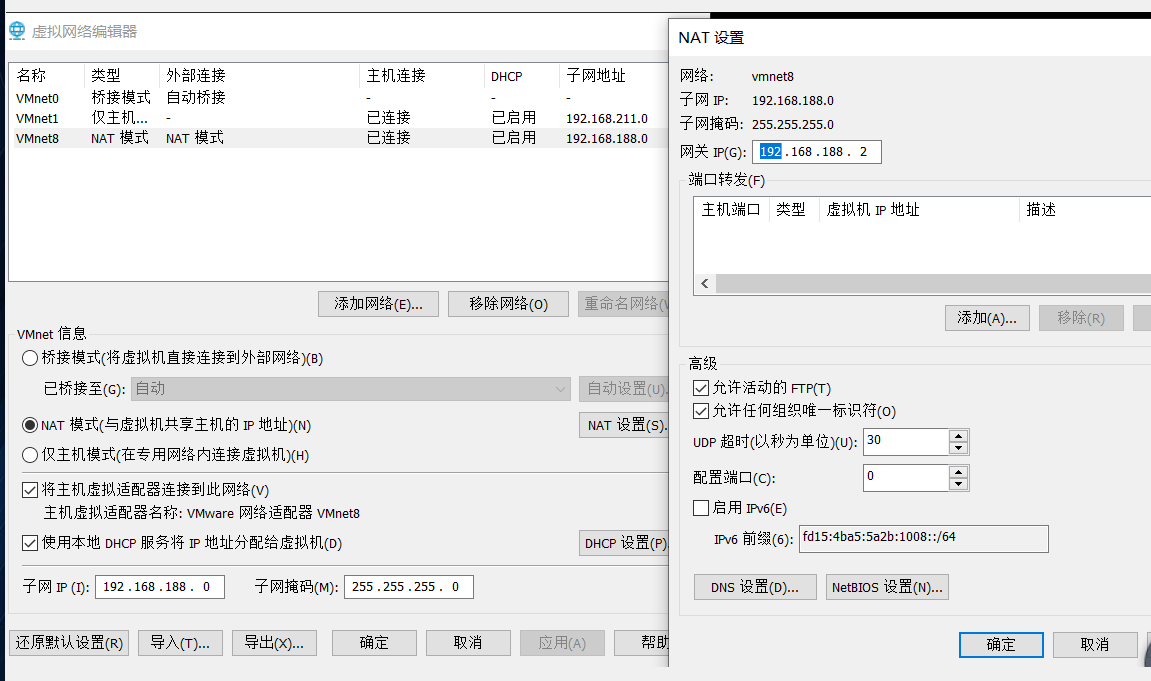Click the 类型 column header in network list

tap(122, 76)
